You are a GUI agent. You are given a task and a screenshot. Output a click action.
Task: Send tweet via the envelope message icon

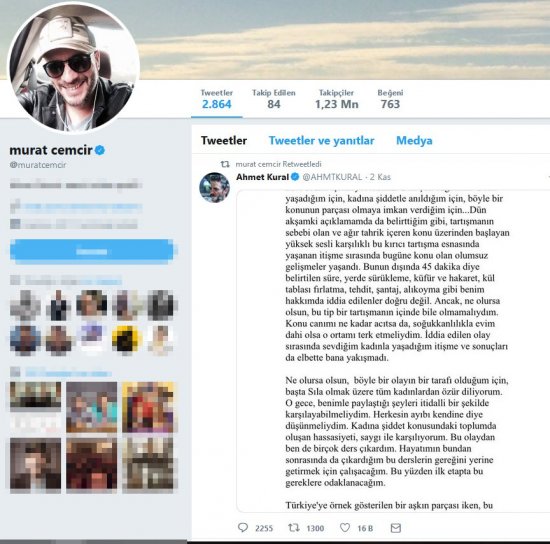coord(396,528)
